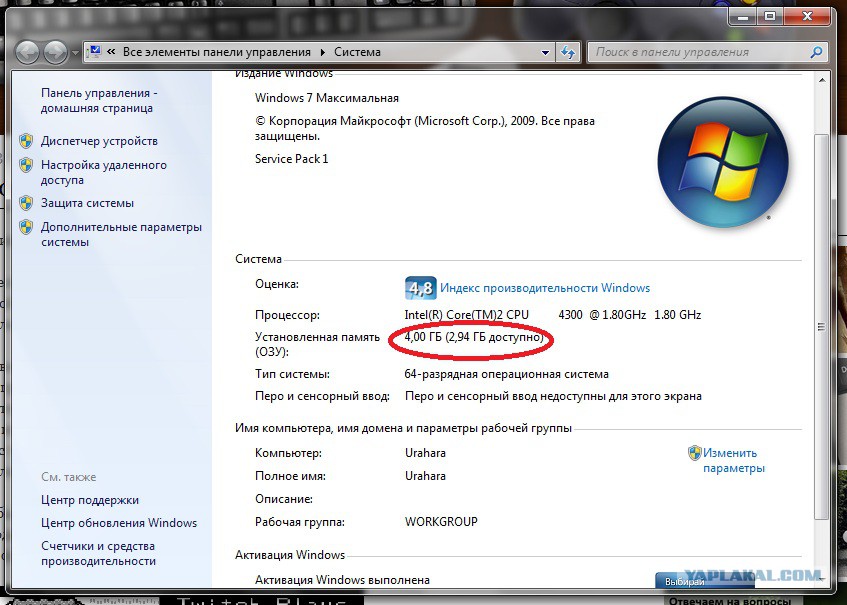This screenshot has width=847, height=605.
Task: Click shield icon beside 'Диспетчер устройств'
Action: (26, 141)
